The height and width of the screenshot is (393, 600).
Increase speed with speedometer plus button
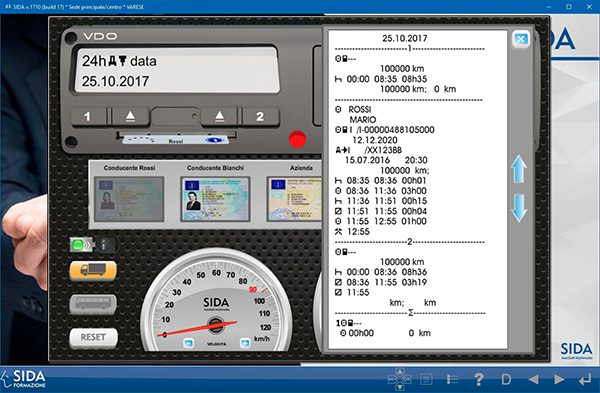point(245,343)
